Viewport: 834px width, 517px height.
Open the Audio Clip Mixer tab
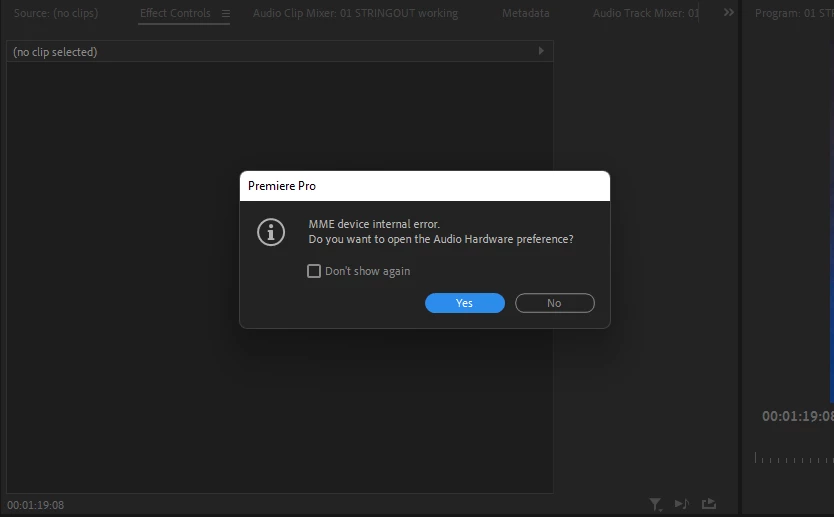[355, 13]
